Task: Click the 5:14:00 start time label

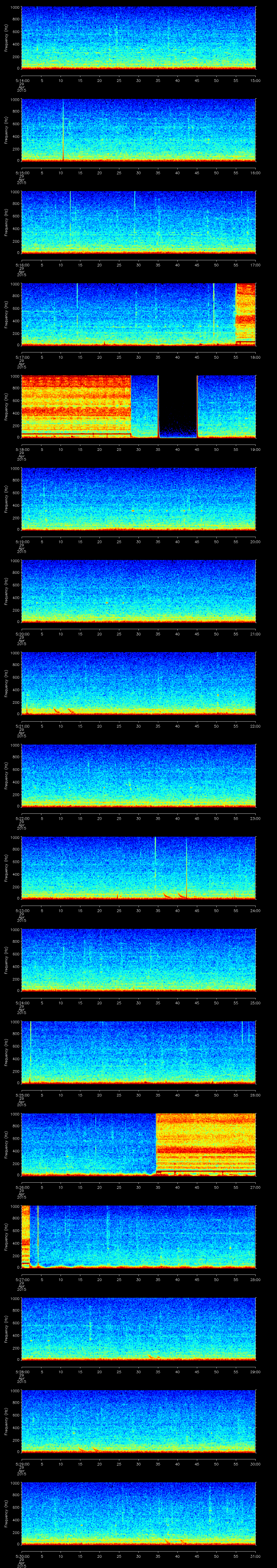Action: pyautogui.click(x=22, y=80)
